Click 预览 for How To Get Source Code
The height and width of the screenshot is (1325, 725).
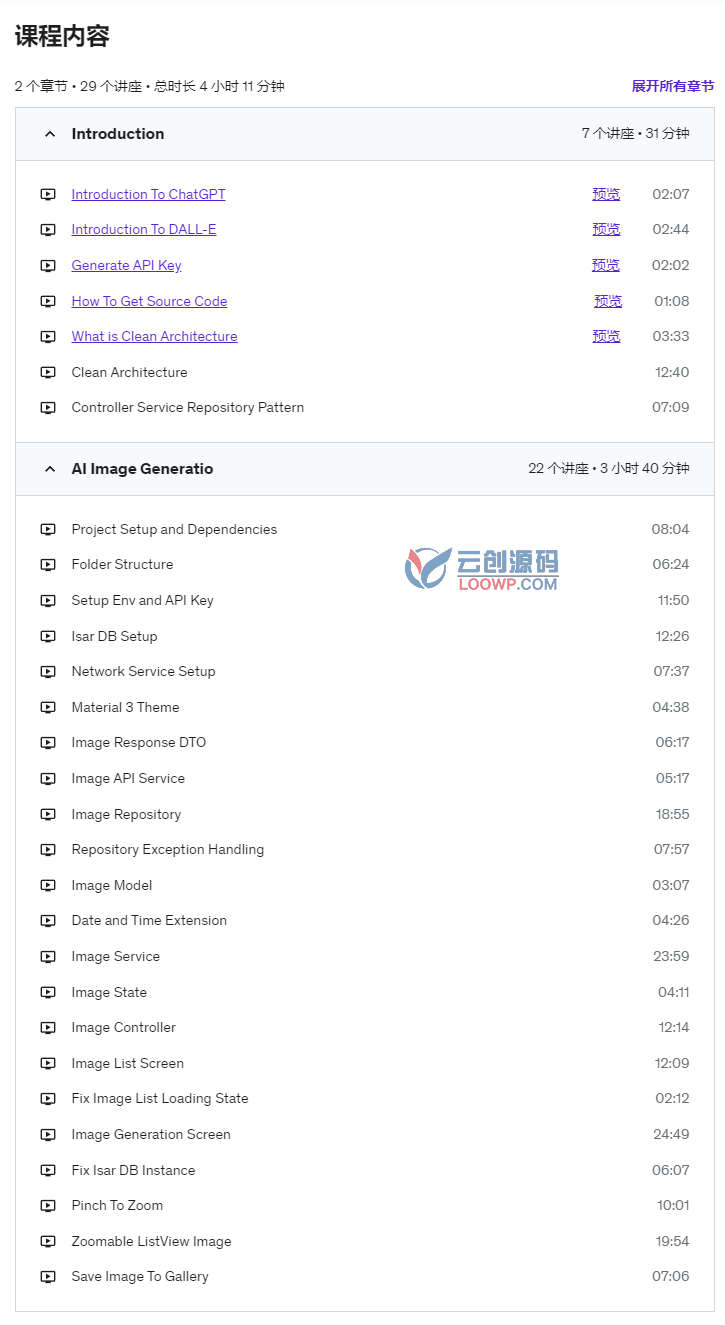tap(608, 301)
